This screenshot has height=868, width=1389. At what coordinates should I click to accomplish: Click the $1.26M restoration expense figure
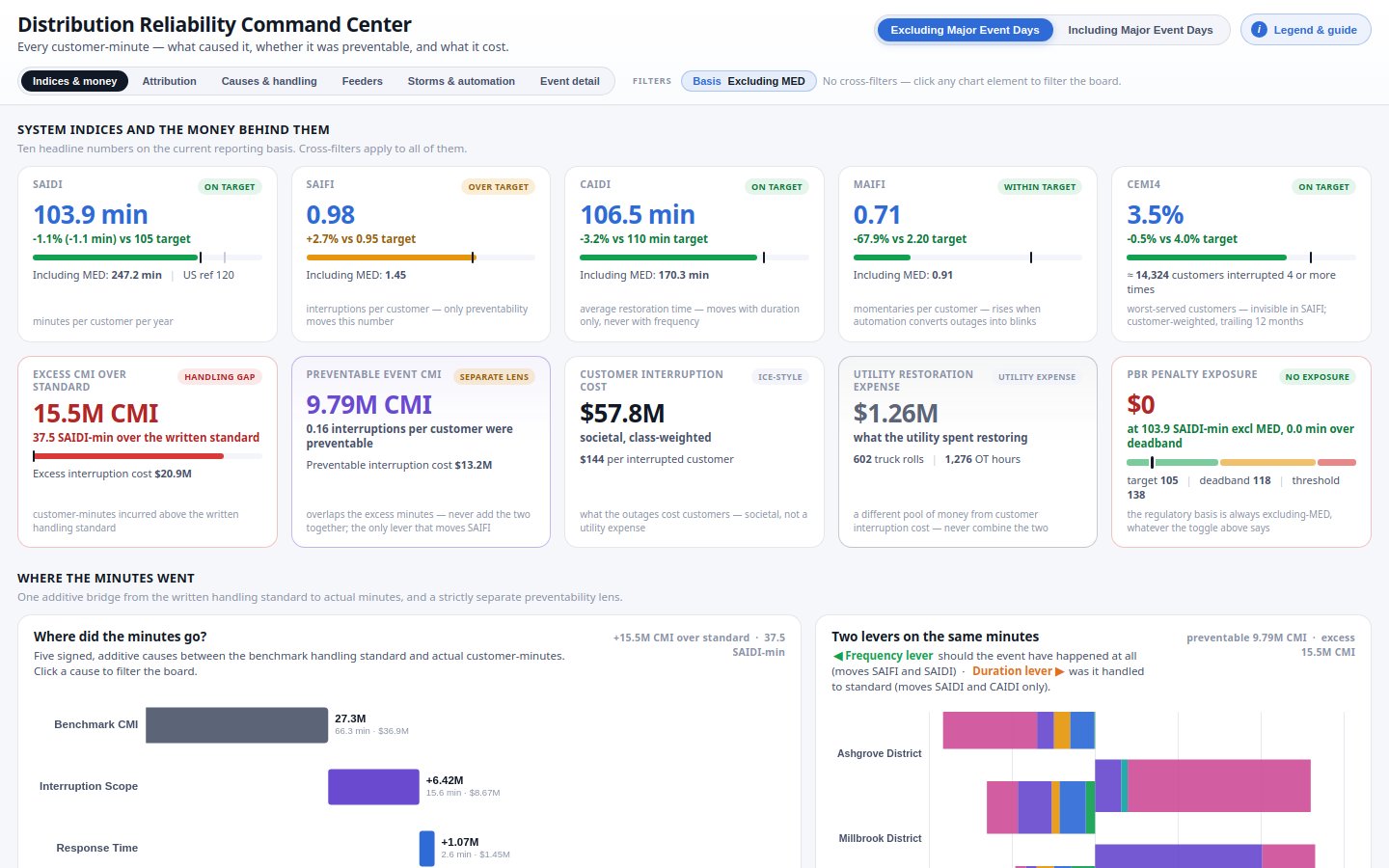click(895, 413)
